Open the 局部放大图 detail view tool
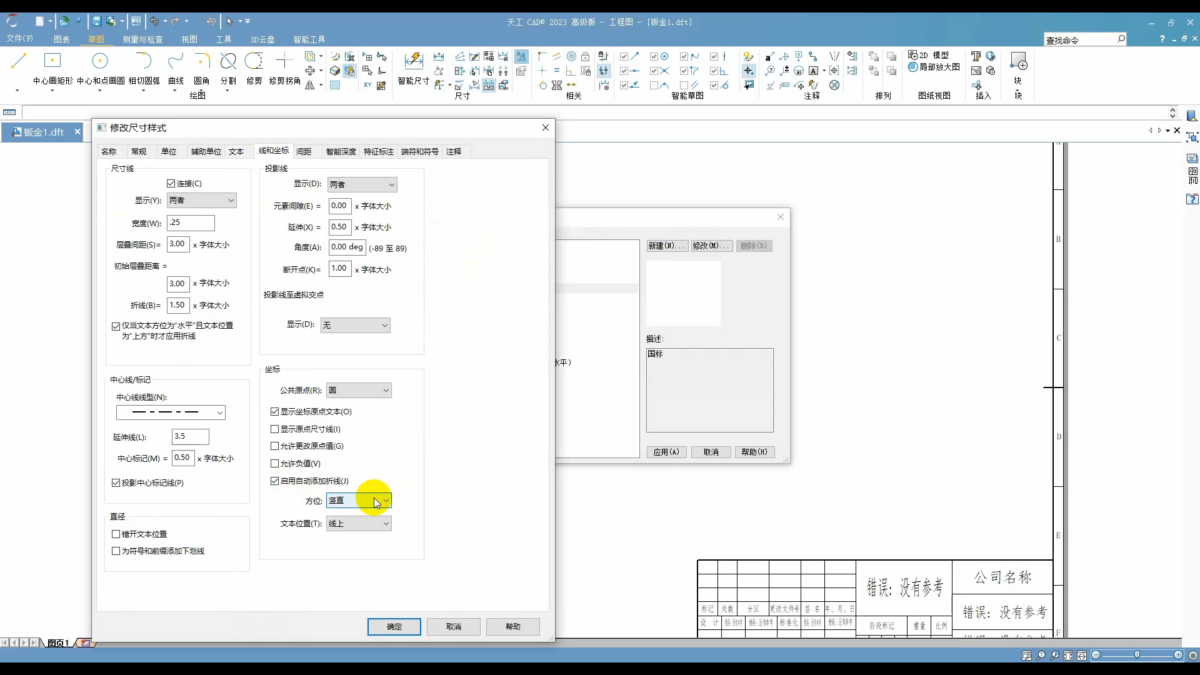This screenshot has width=1200, height=675. click(933, 67)
